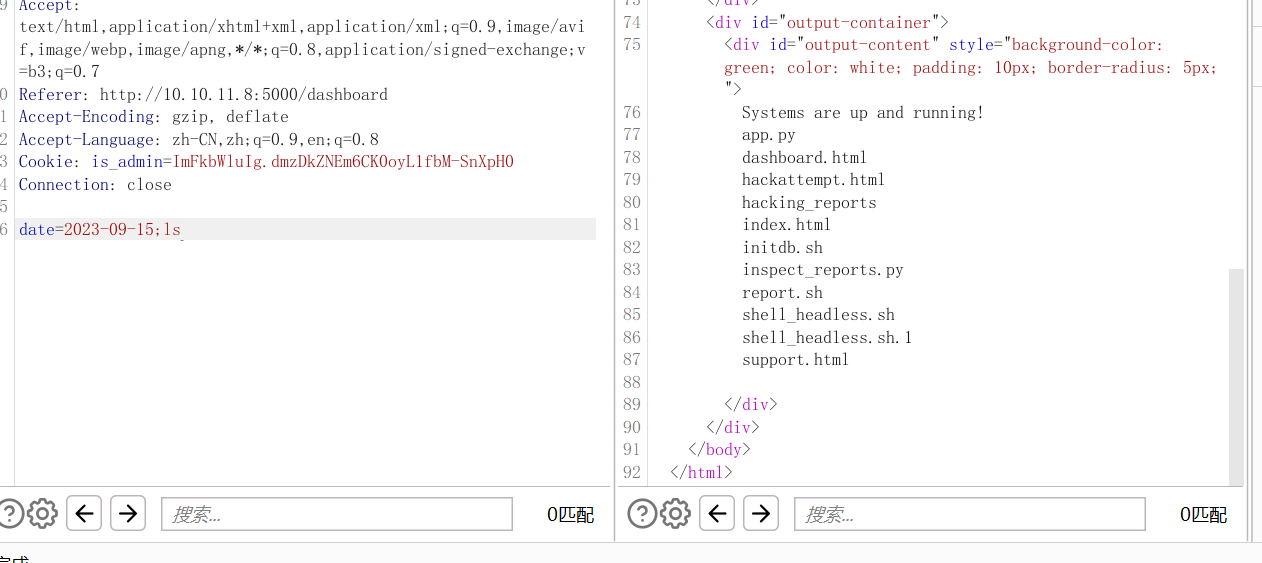Go to next match in response panel
This screenshot has width=1262, height=563.
tap(761, 514)
